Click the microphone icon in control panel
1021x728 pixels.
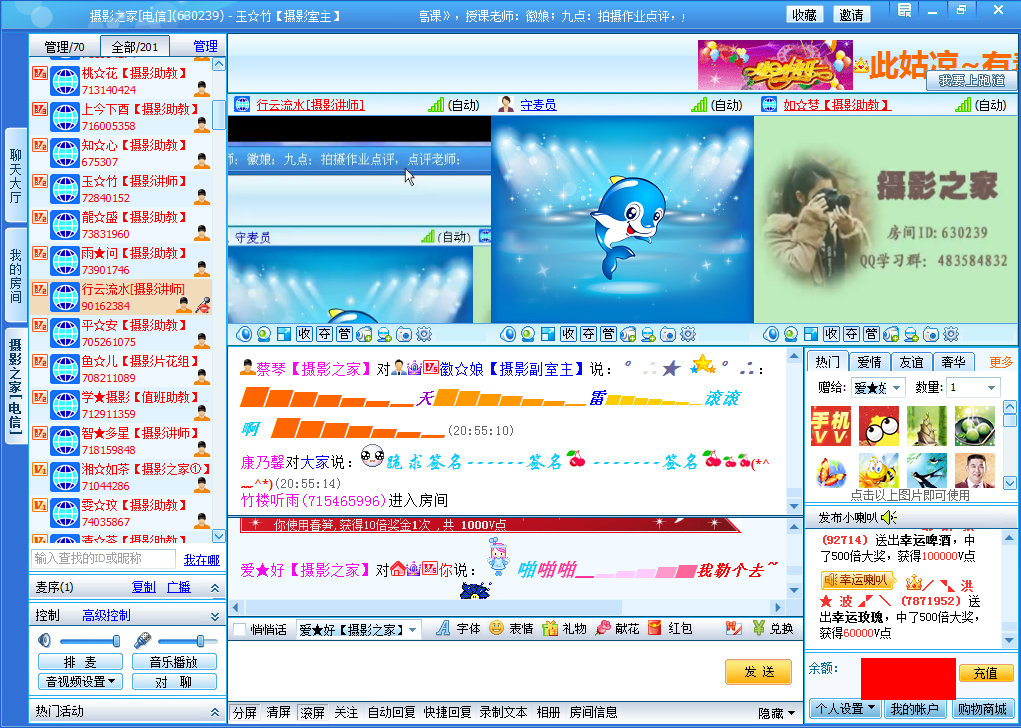tap(143, 640)
